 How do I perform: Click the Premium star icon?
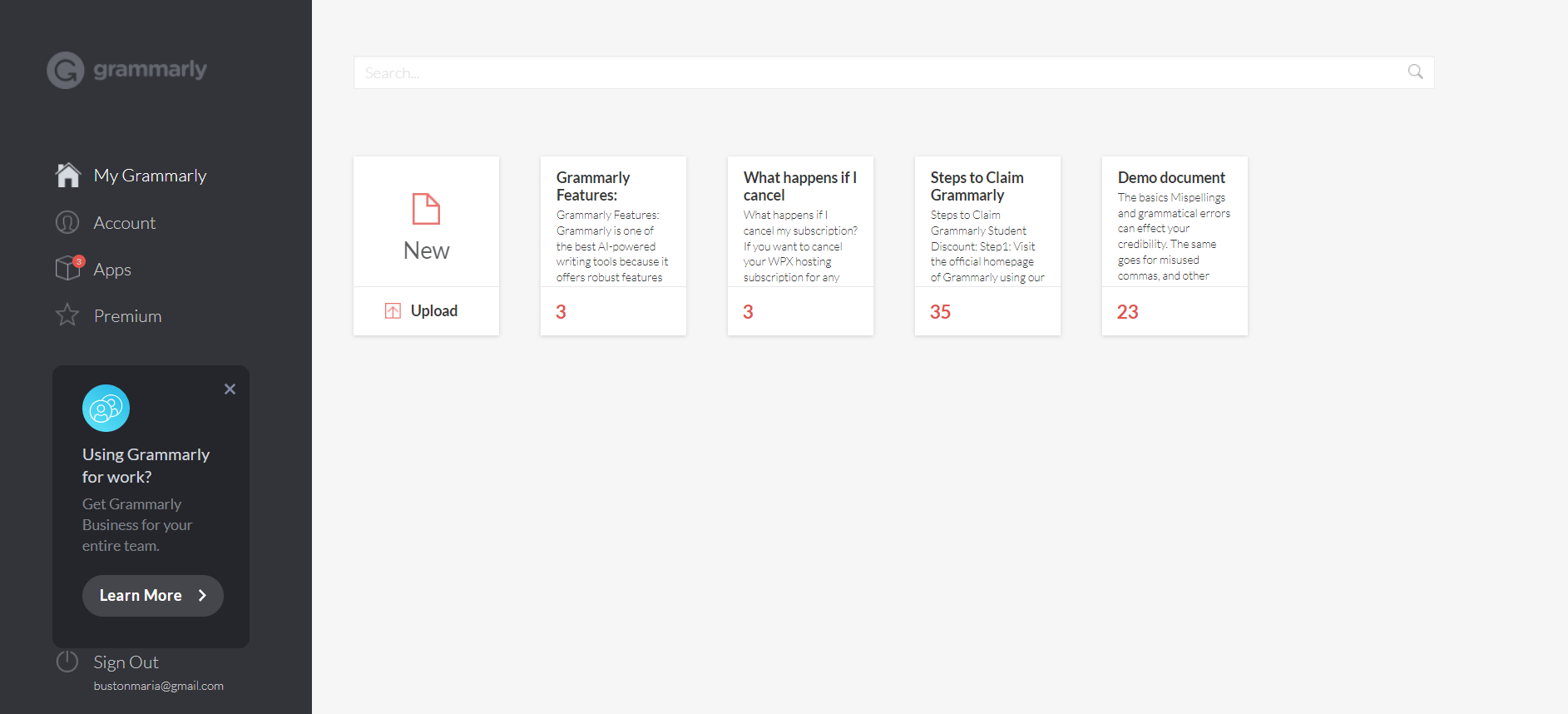(x=67, y=315)
